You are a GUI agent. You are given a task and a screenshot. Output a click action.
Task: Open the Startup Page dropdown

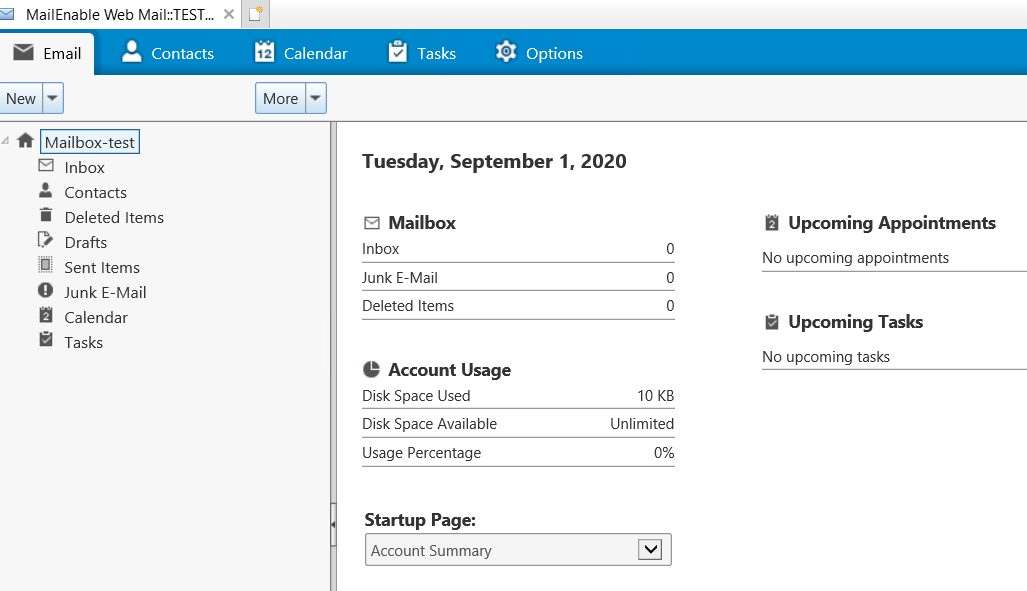pyautogui.click(x=518, y=550)
